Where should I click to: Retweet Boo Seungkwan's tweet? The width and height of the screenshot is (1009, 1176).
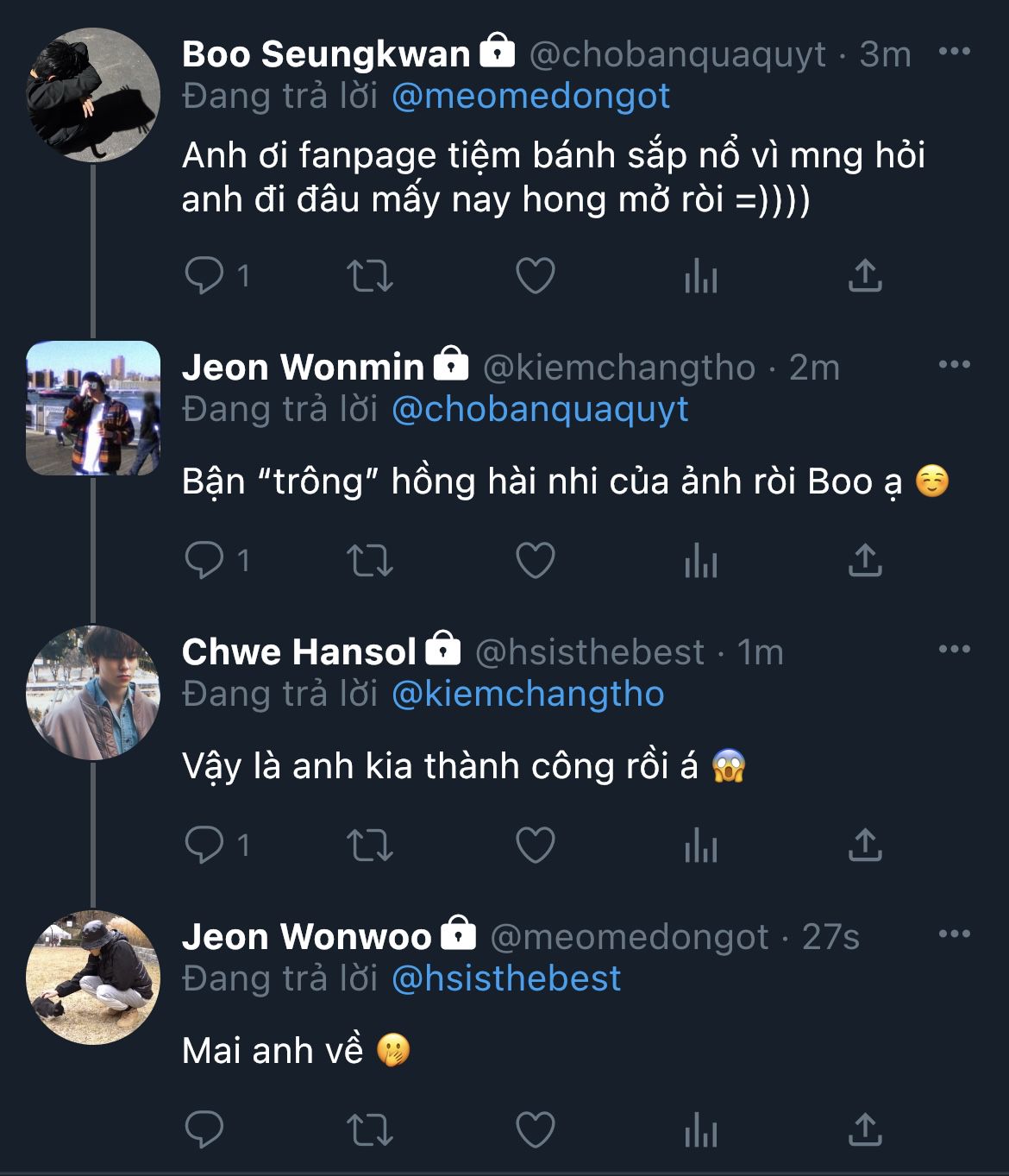(x=370, y=276)
